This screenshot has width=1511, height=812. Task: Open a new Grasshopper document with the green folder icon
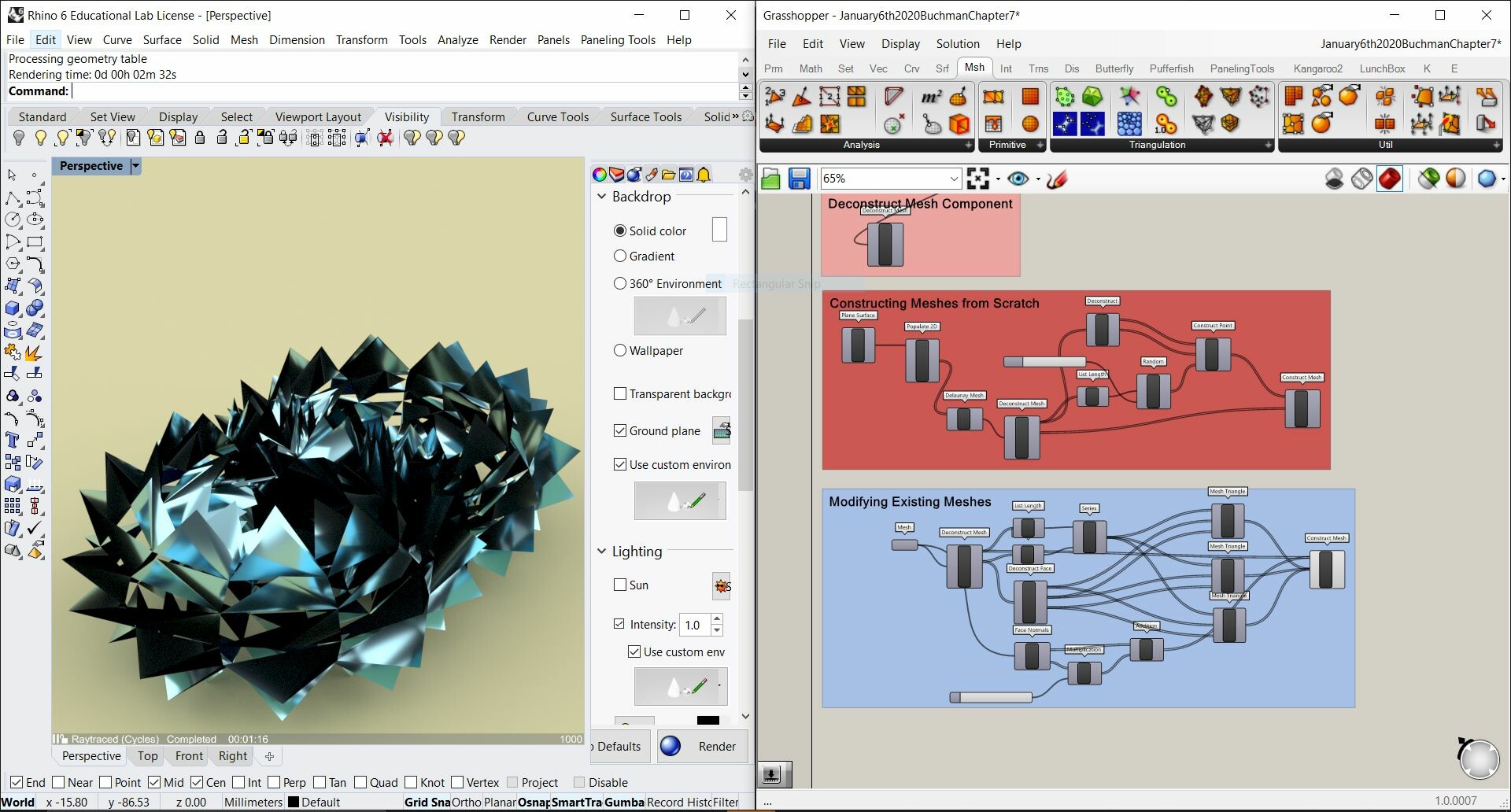coord(770,179)
